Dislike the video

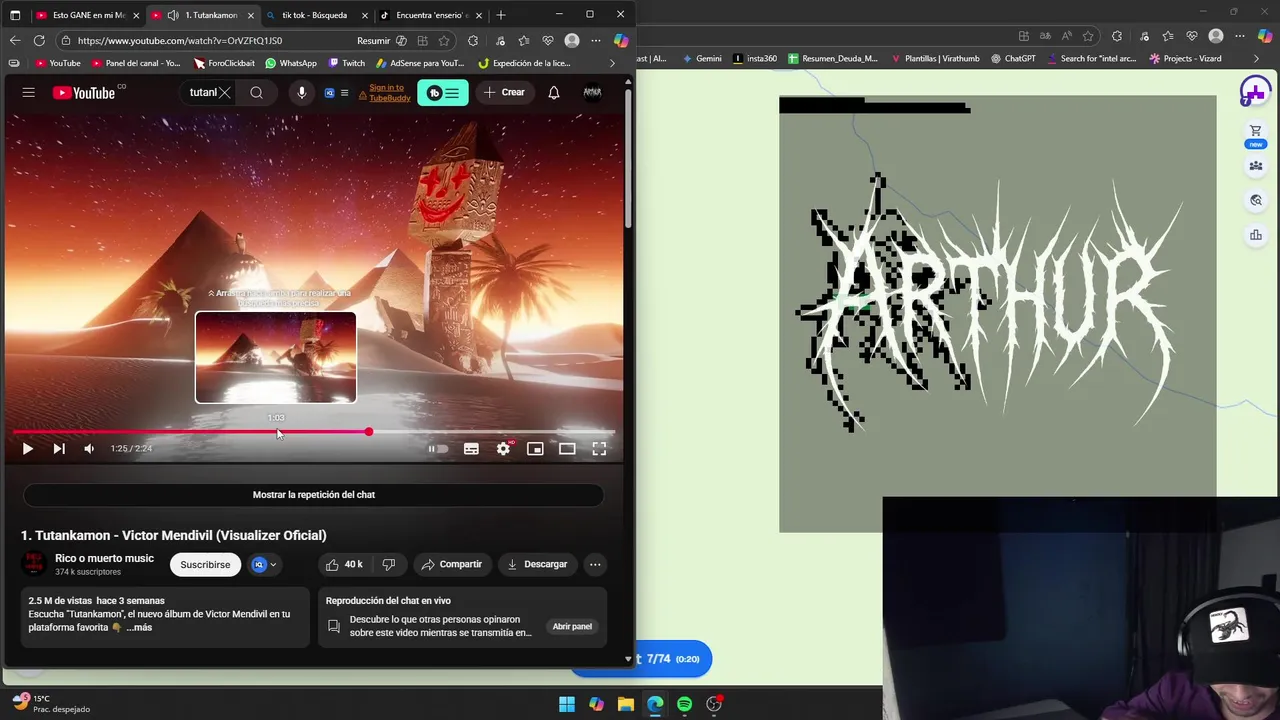pyautogui.click(x=389, y=564)
